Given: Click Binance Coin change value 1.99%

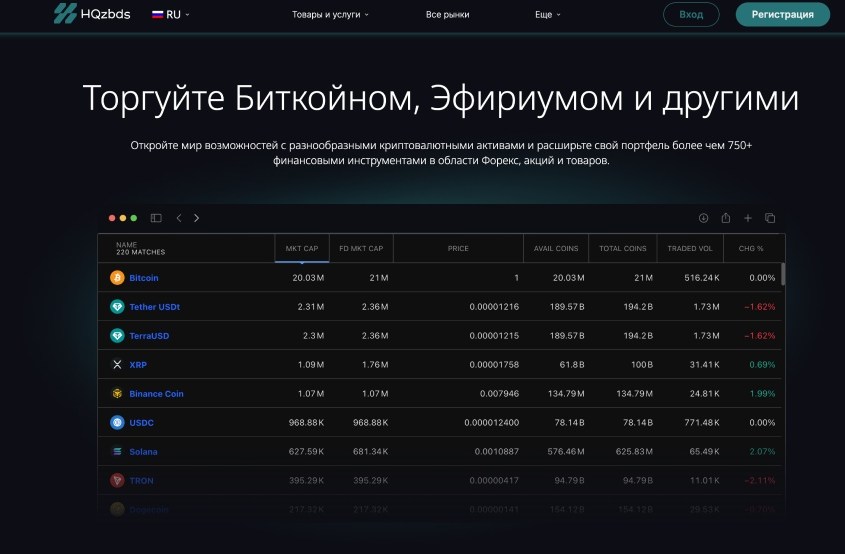Looking at the screenshot, I should click(762, 394).
